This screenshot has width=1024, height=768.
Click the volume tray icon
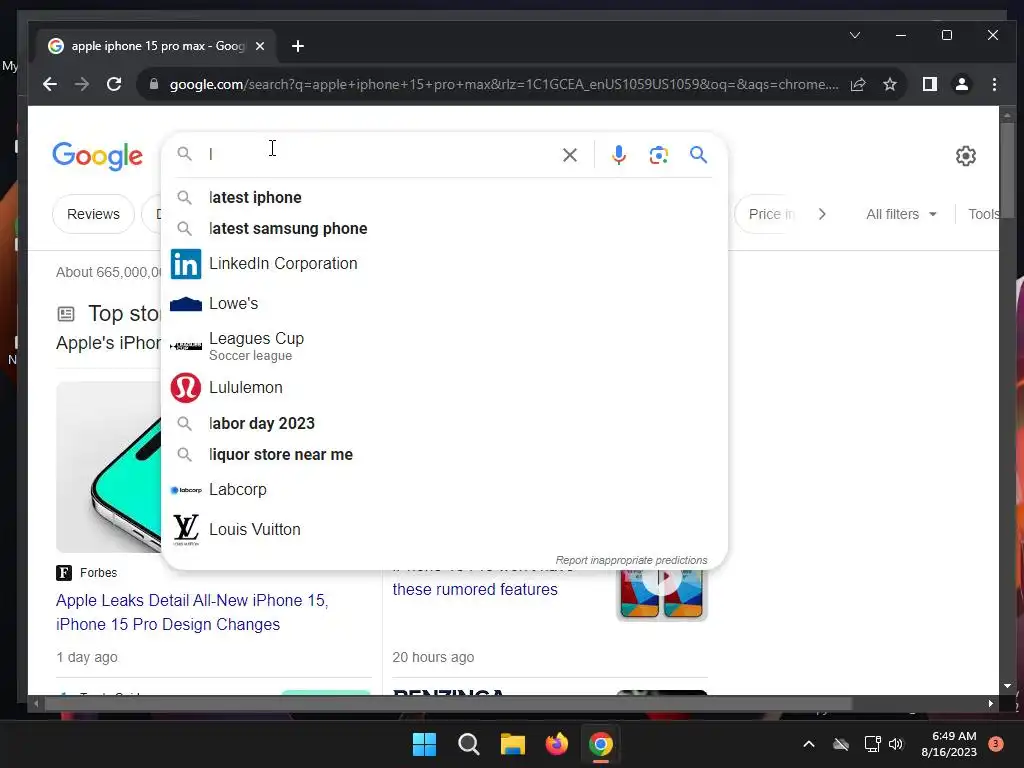[x=896, y=744]
